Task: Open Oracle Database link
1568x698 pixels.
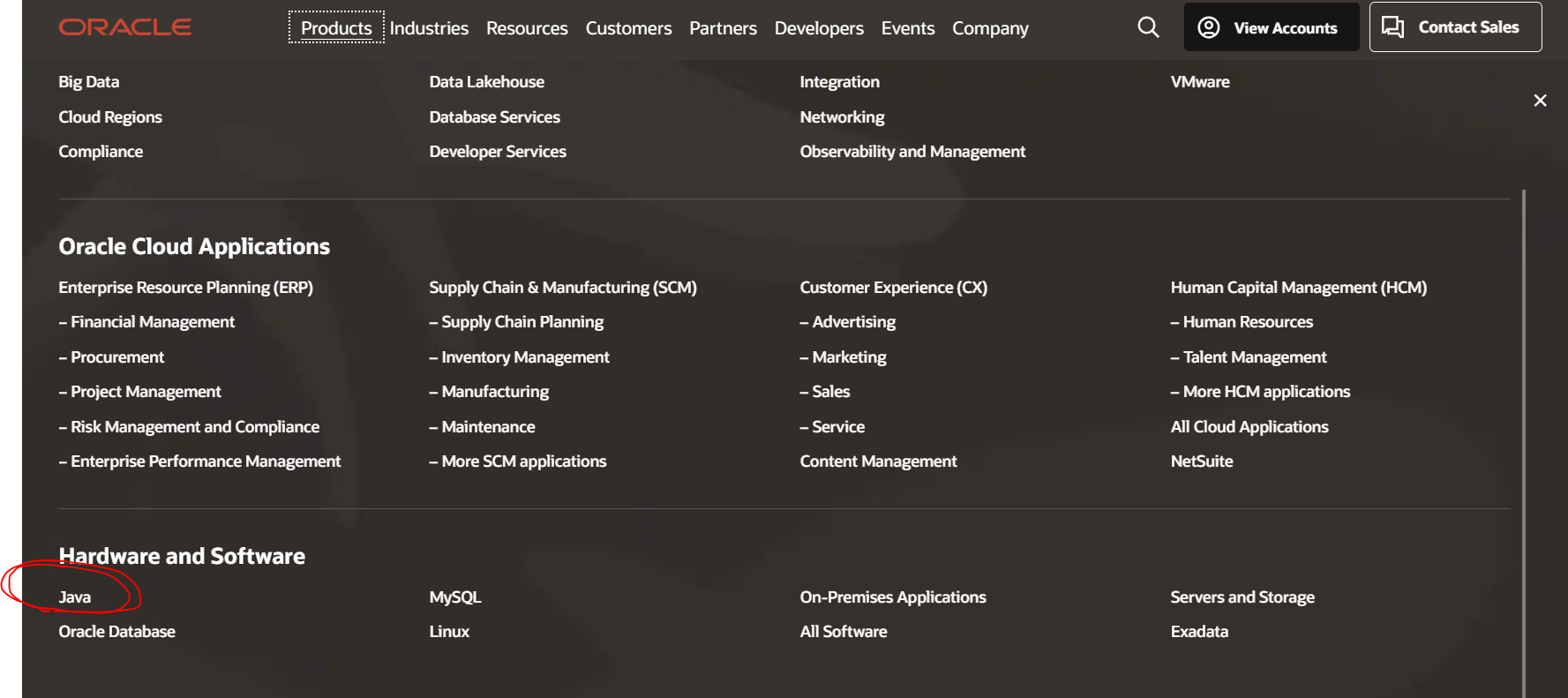Action: coord(116,632)
